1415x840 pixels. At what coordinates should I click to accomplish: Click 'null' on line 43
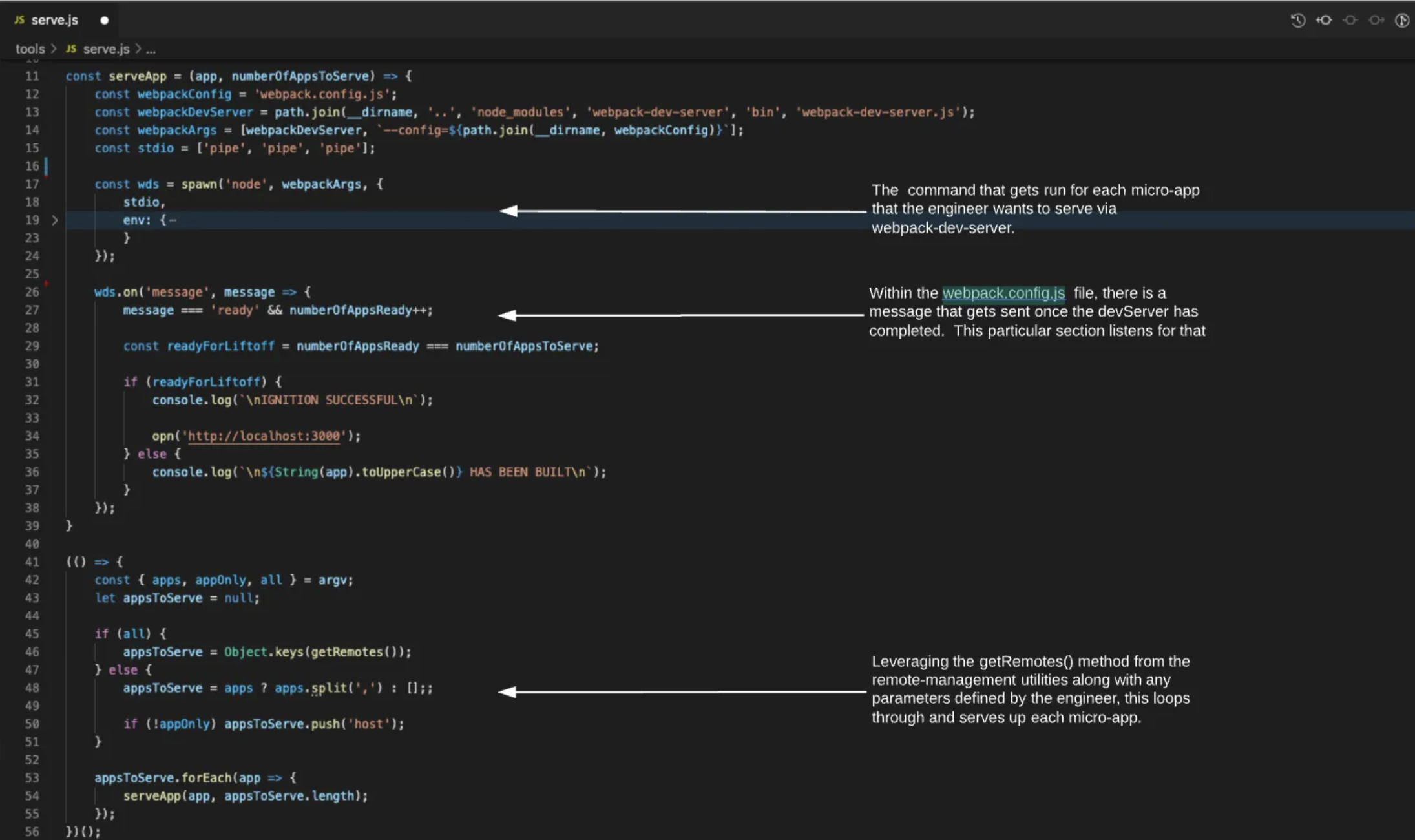(238, 598)
